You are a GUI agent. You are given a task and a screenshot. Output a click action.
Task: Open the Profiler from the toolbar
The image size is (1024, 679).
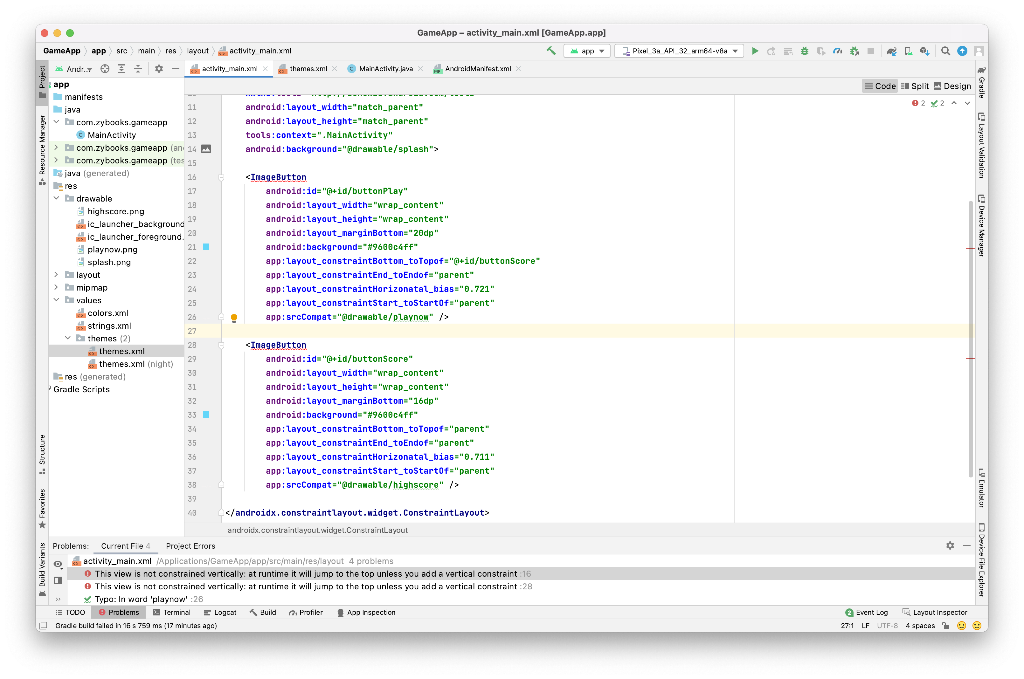pos(838,49)
